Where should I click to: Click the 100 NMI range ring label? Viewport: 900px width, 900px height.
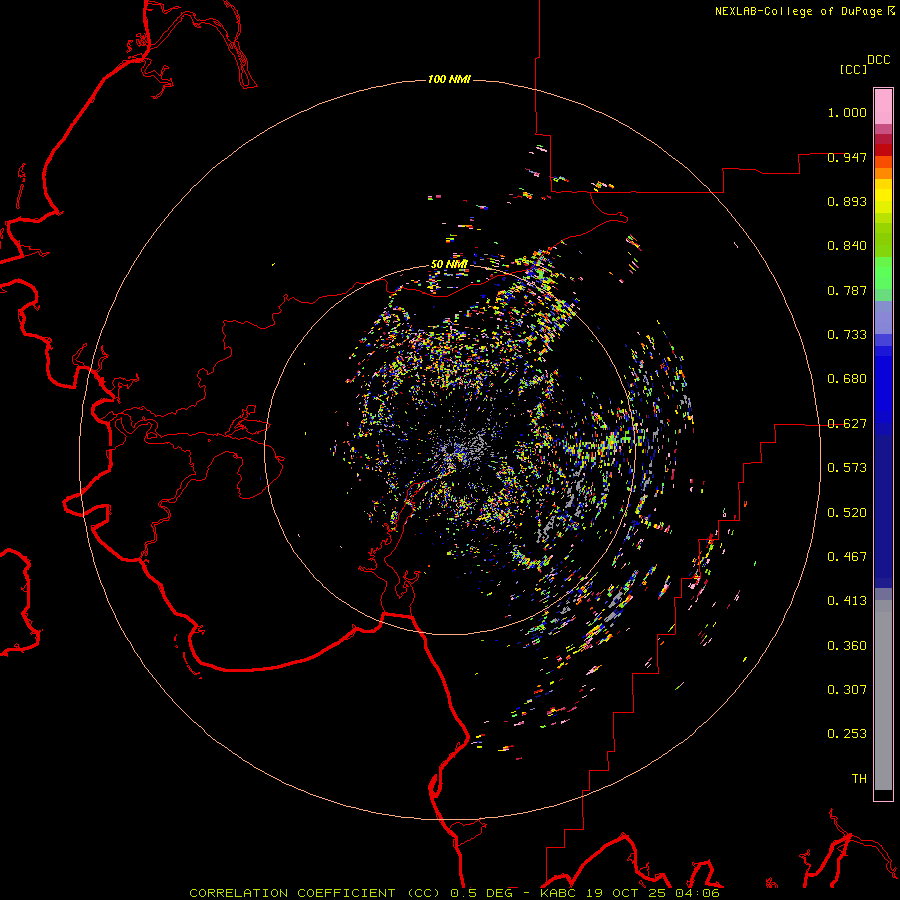point(449,79)
